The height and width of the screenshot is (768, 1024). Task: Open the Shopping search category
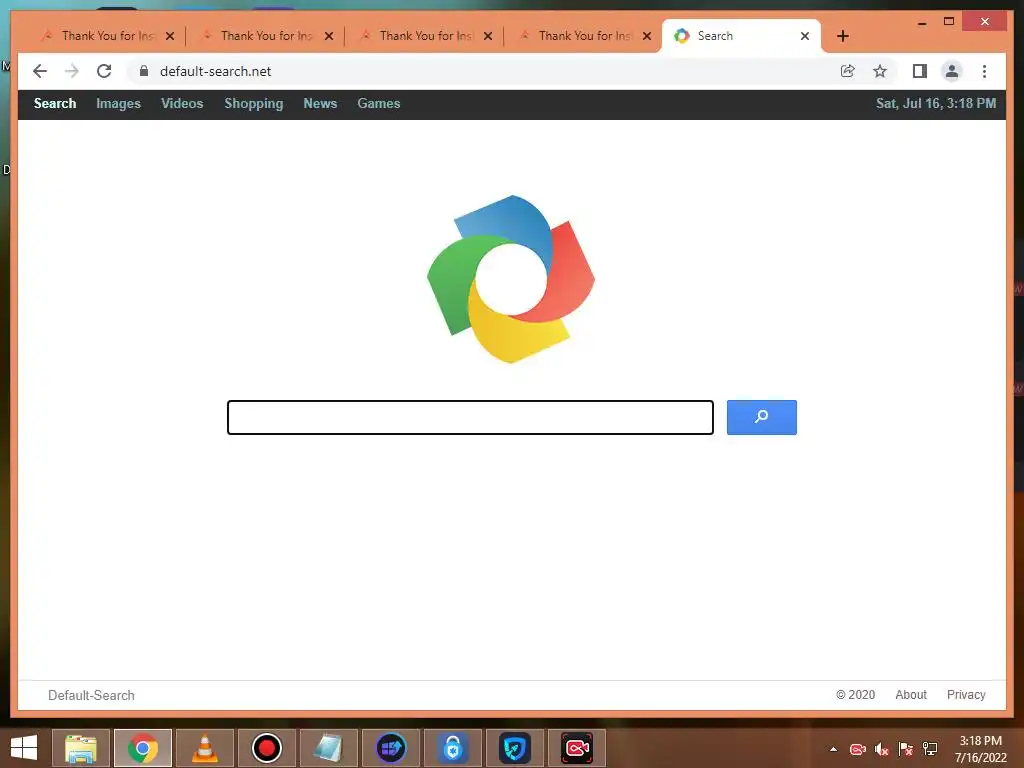(253, 103)
